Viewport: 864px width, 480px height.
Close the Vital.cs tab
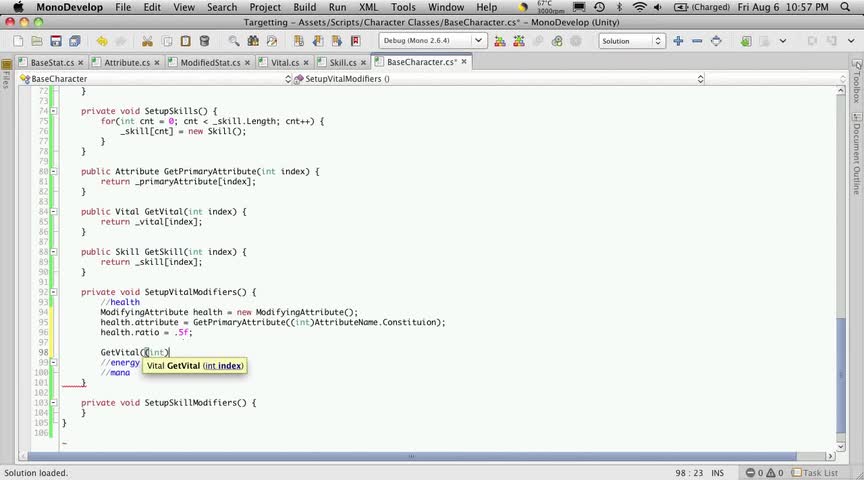pos(306,63)
